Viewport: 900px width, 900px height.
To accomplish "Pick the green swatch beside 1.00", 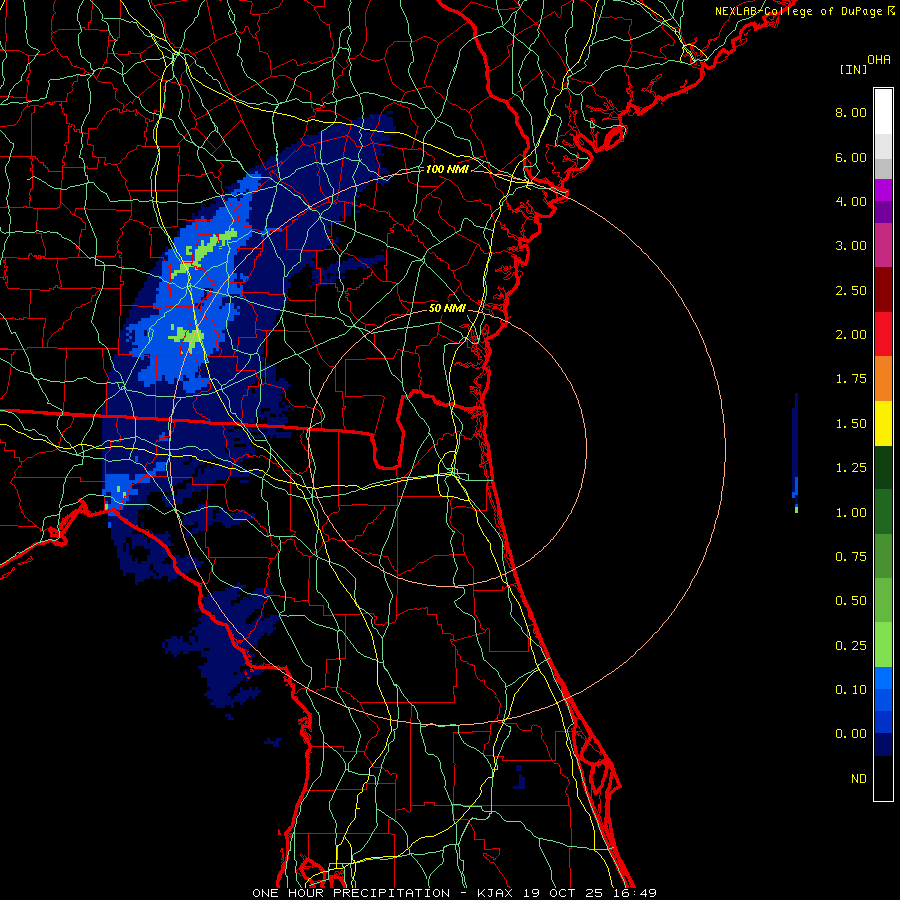I will click(883, 512).
